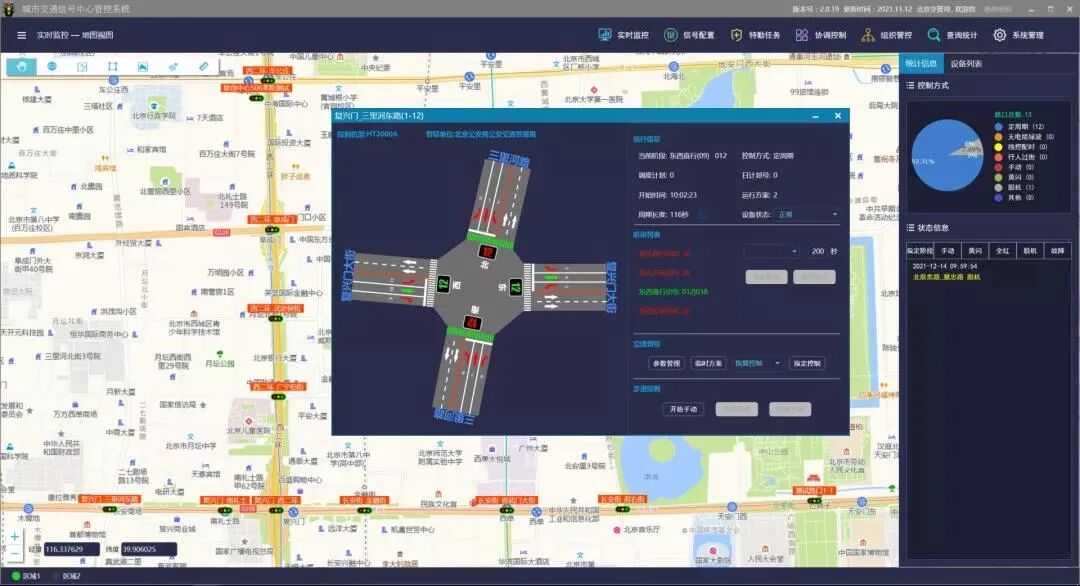Select phase row 东西直行(09): 012|038
The height and width of the screenshot is (586, 1080).
point(673,292)
